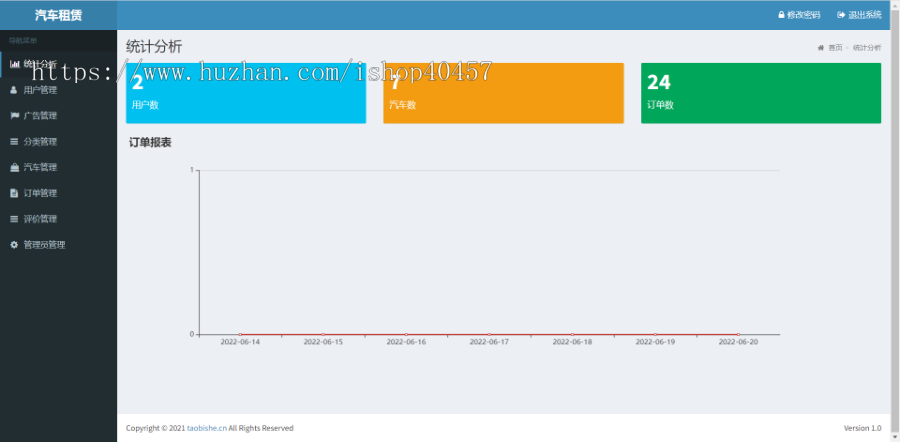Image resolution: width=900 pixels, height=442 pixels.
Task: Click the exit icon for 退出系统
Action: click(x=841, y=15)
